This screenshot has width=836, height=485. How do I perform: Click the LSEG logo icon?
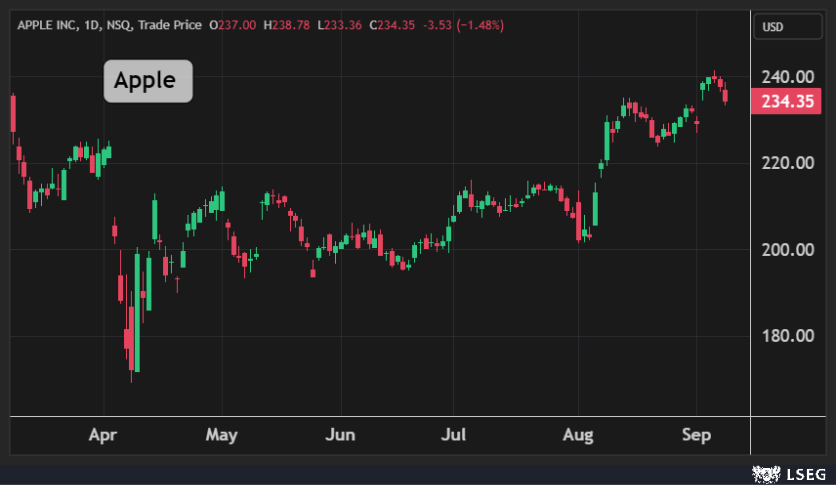pos(765,472)
